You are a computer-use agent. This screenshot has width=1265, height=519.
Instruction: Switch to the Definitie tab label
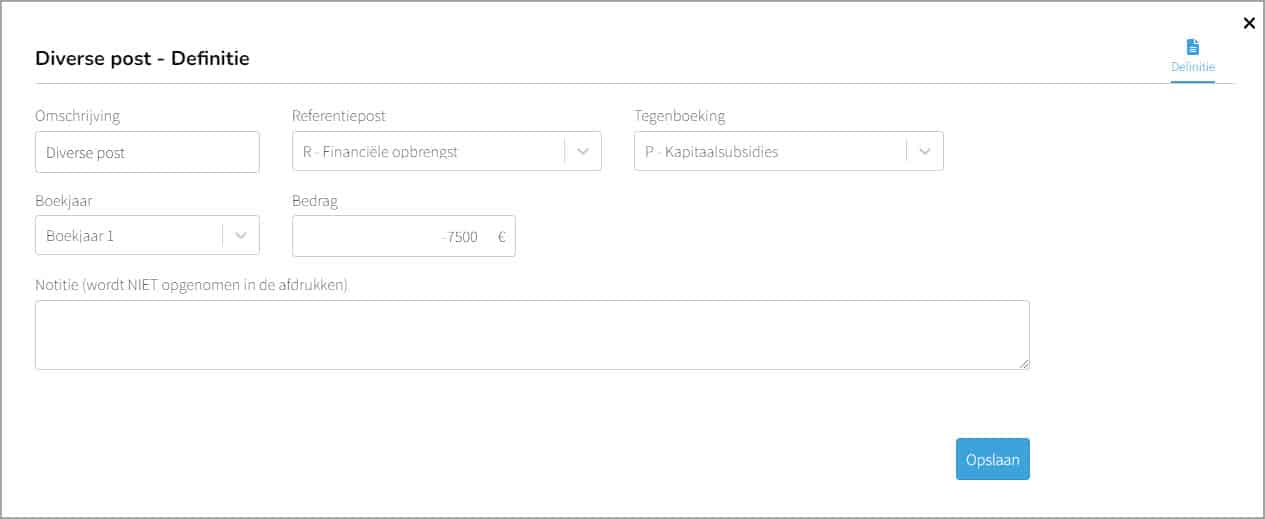coord(1193,67)
